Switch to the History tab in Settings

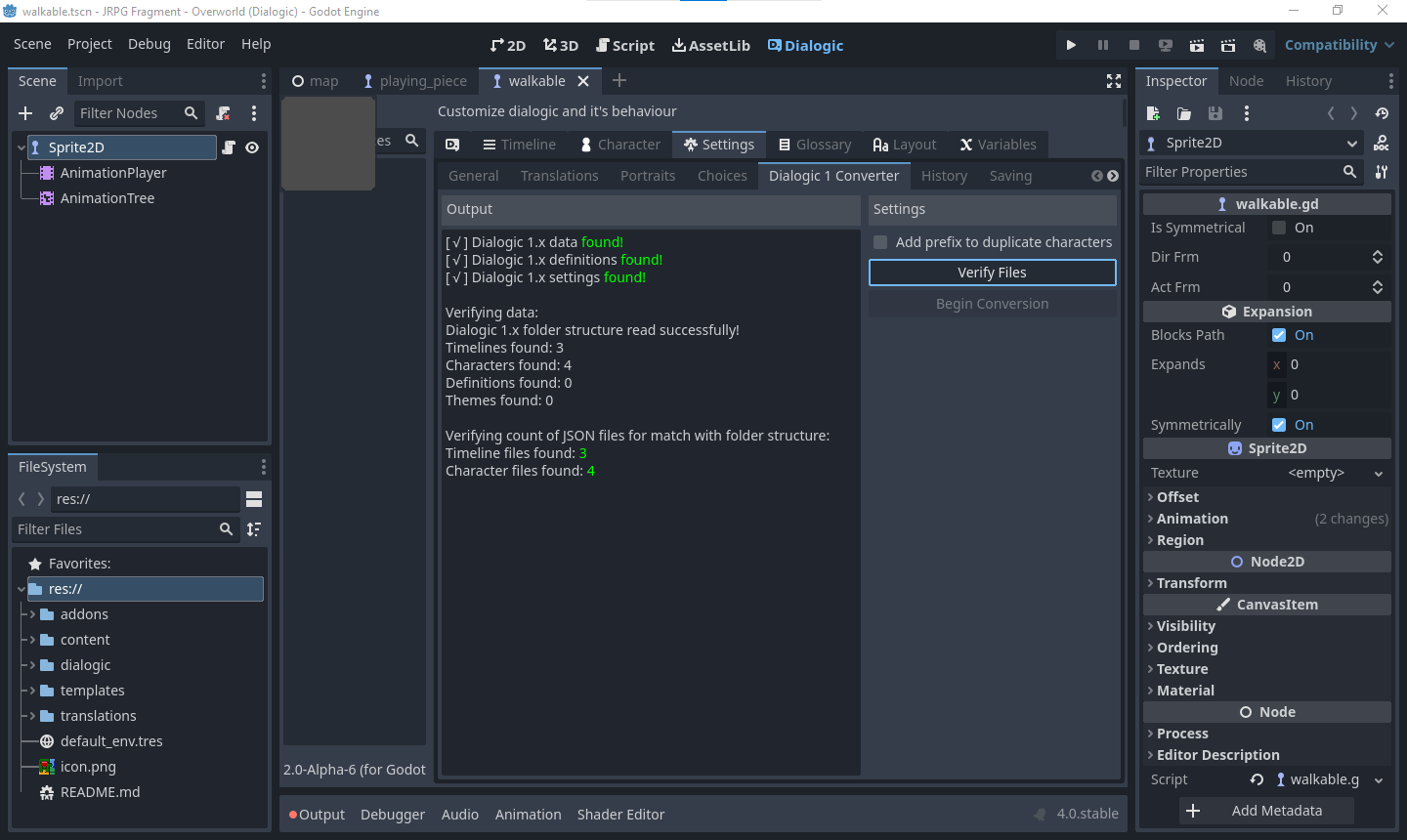pyautogui.click(x=943, y=176)
